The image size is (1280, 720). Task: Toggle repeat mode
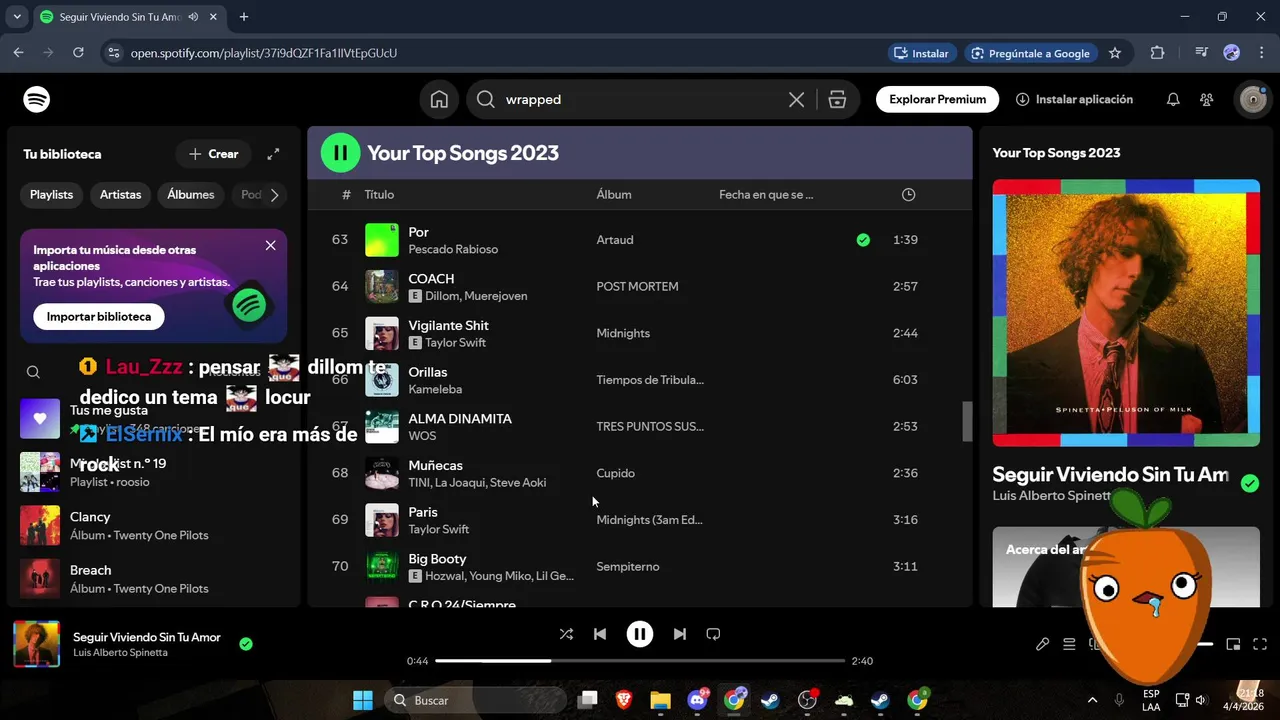pos(713,634)
